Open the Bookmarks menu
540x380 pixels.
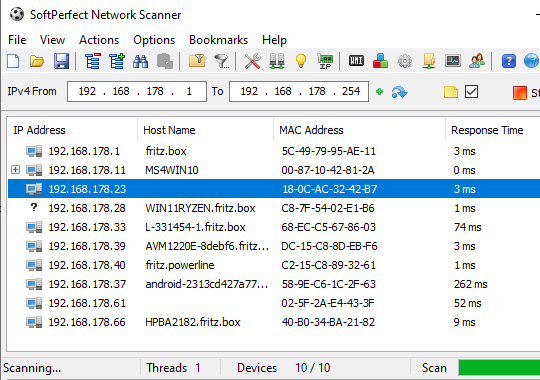(218, 40)
